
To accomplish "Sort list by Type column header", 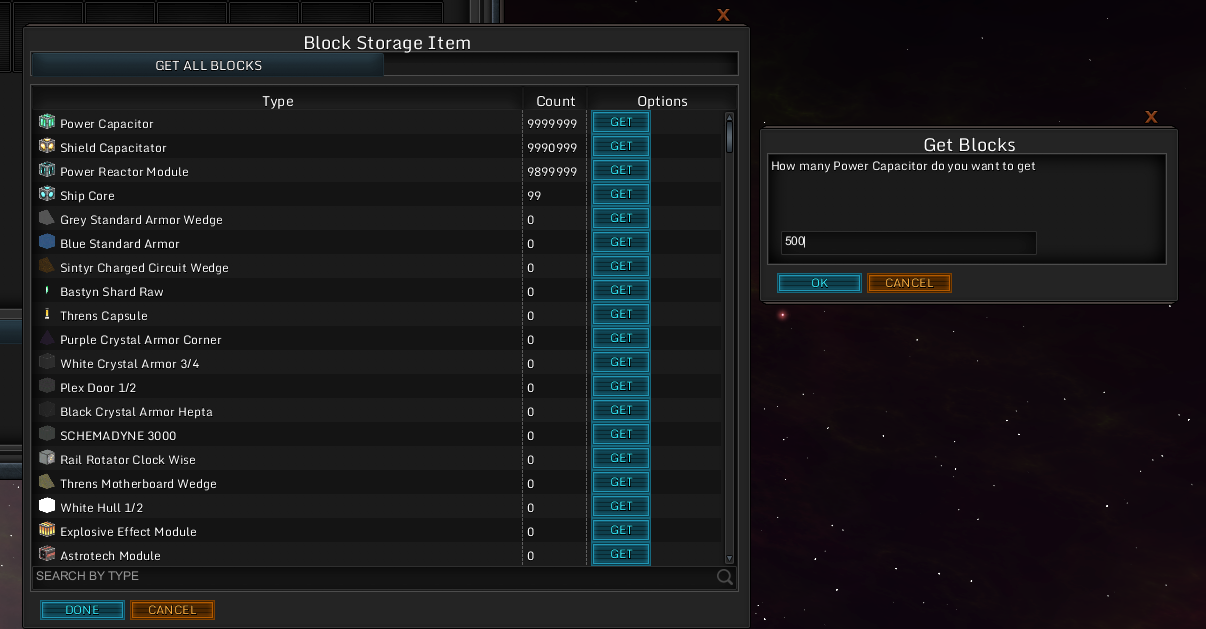I will pyautogui.click(x=277, y=101).
